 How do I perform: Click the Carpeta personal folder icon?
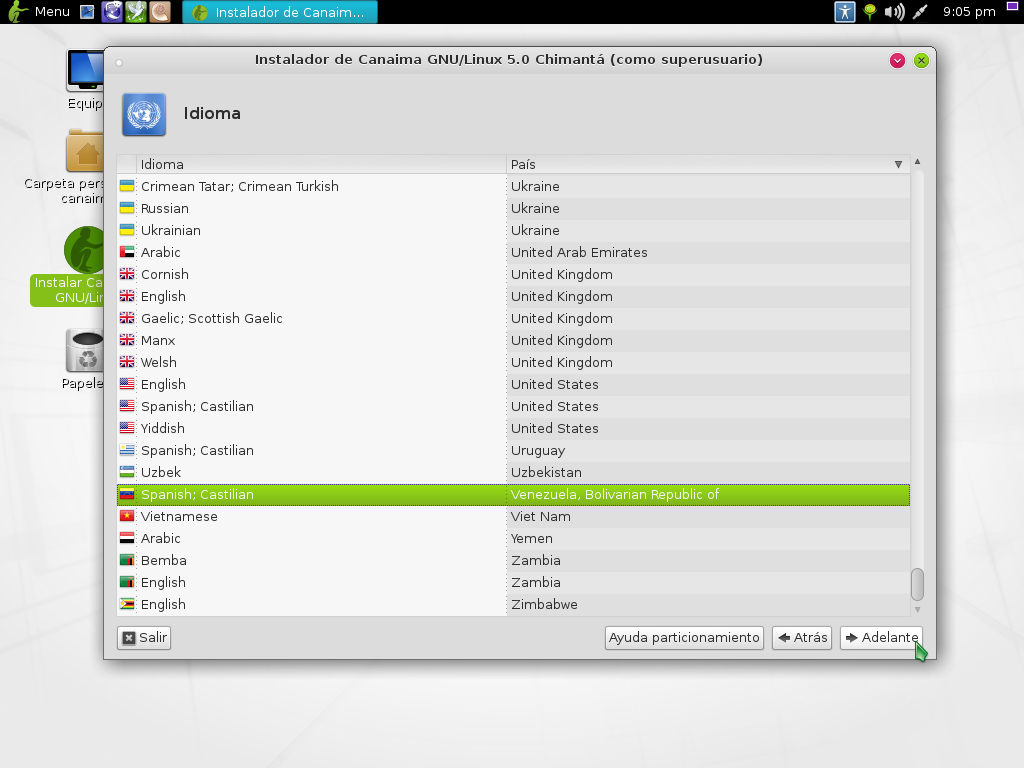[84, 152]
